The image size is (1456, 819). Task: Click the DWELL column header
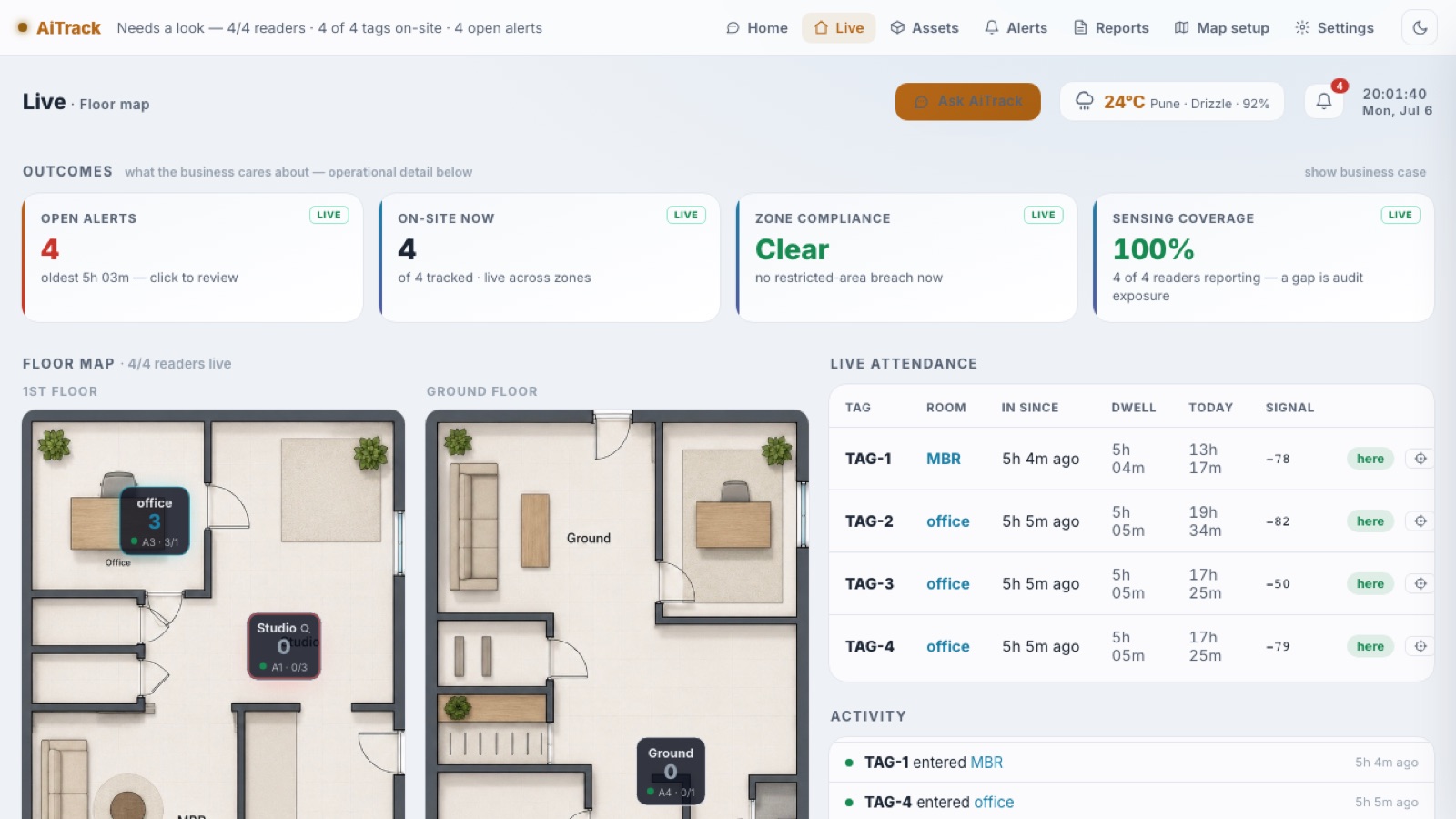point(1134,408)
